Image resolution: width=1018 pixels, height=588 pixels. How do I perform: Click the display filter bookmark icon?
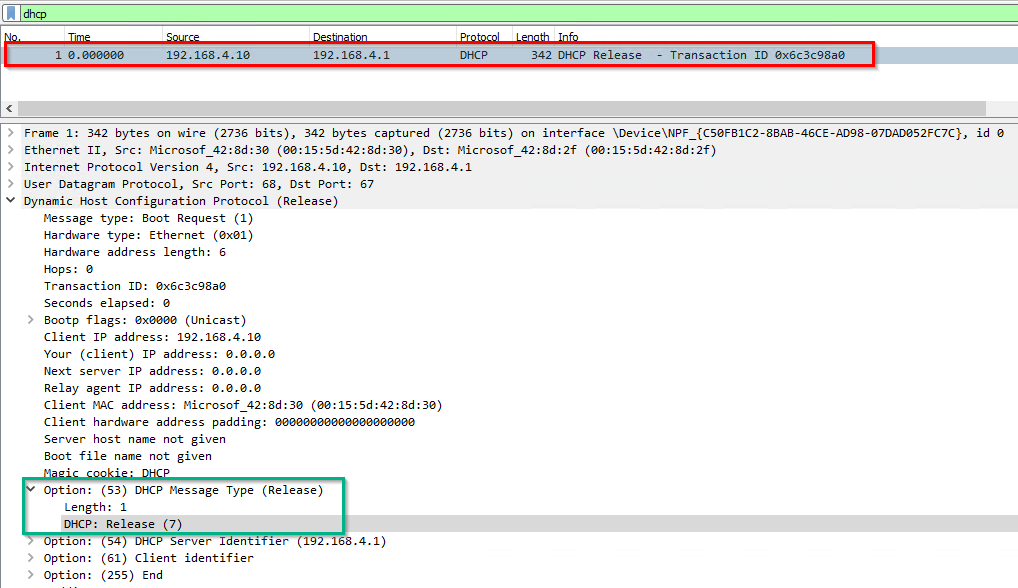coord(11,14)
